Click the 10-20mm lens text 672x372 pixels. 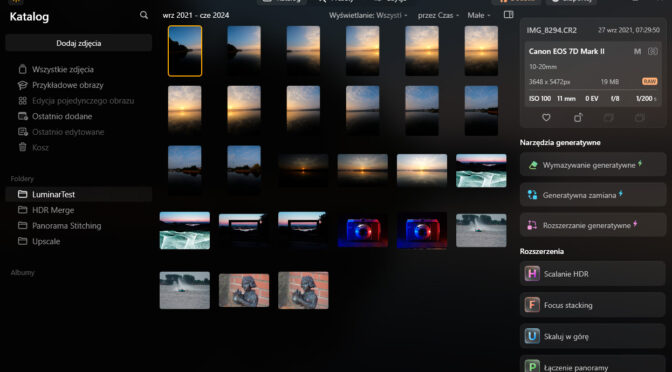[543, 67]
